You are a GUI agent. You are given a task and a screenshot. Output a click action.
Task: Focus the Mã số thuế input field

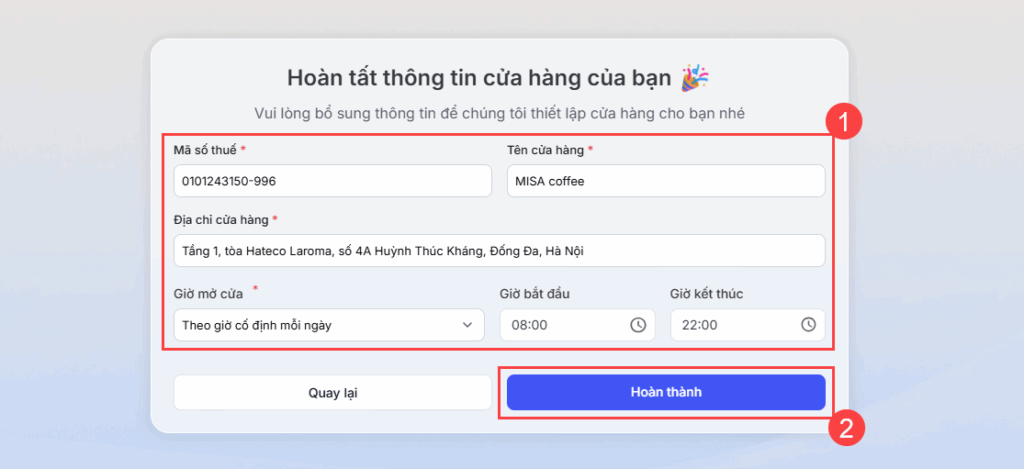332,181
